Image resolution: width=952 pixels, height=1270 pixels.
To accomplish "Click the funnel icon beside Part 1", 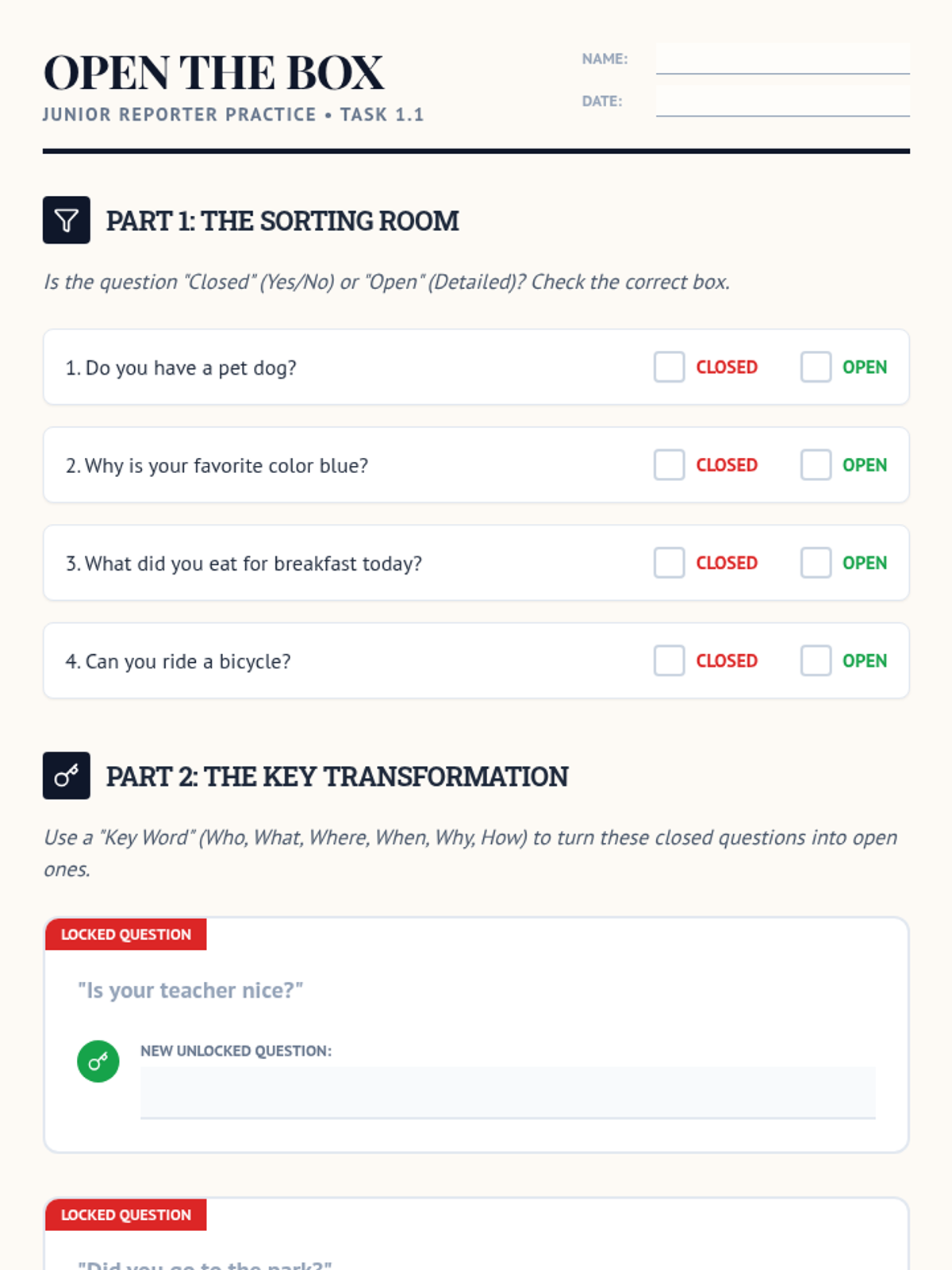I will (66, 220).
